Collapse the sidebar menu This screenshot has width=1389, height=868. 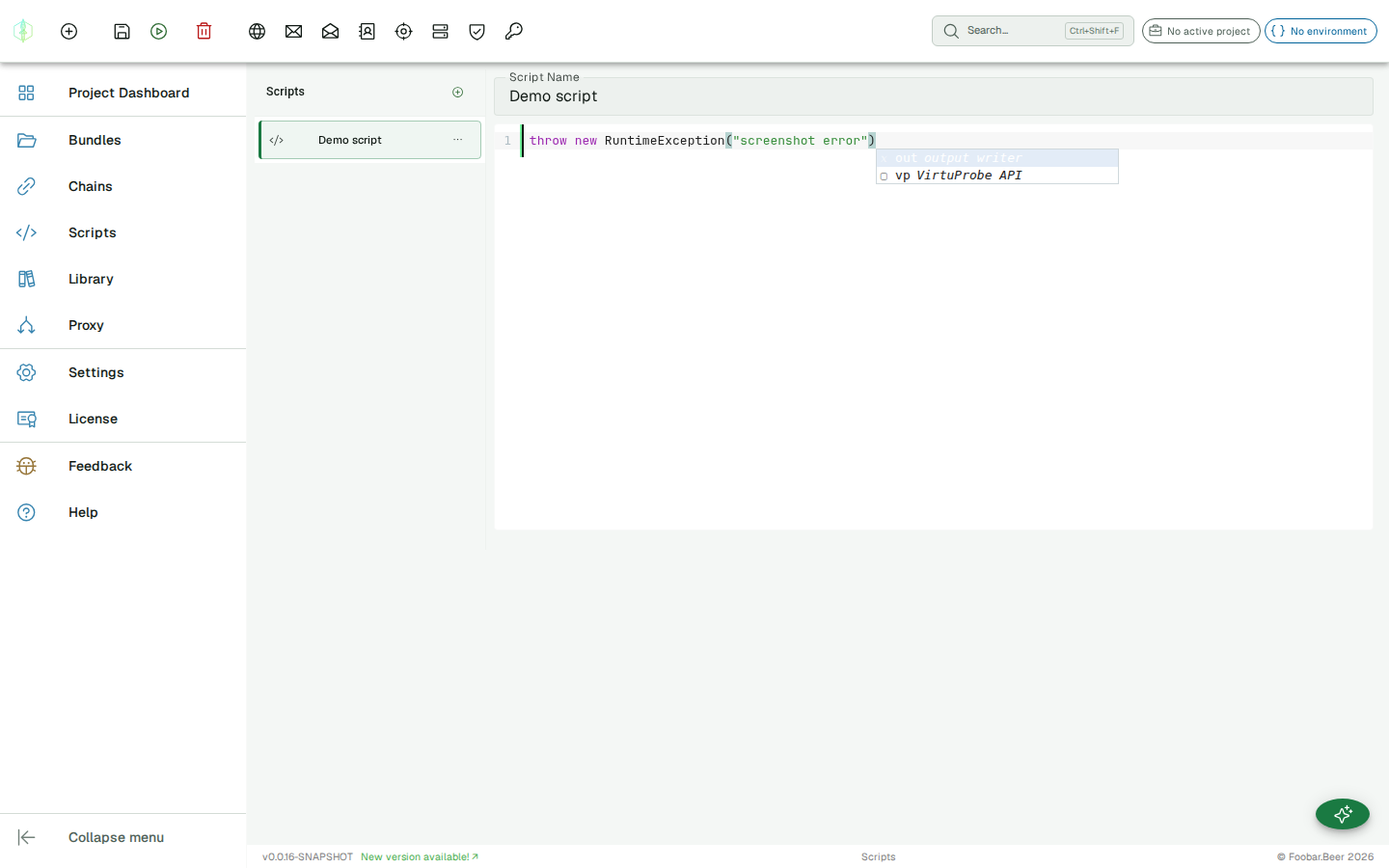pos(123,837)
